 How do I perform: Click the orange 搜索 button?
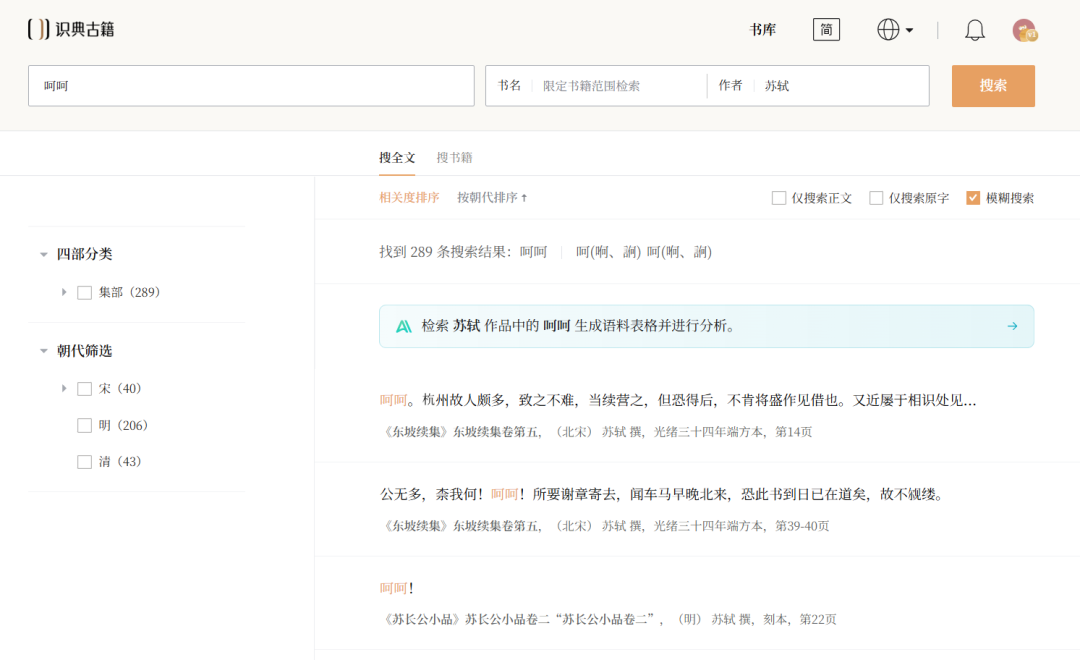[x=993, y=86]
